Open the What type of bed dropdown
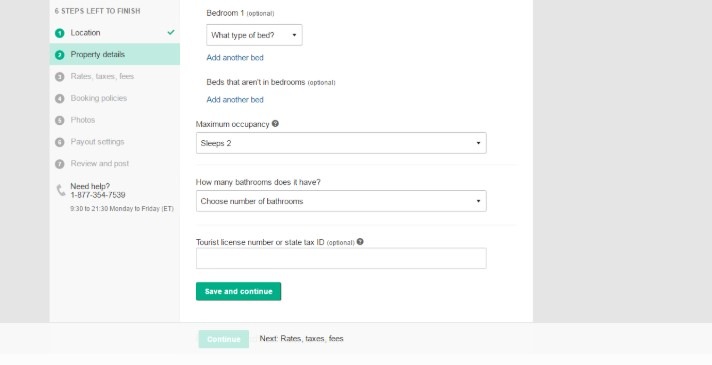 pos(254,35)
